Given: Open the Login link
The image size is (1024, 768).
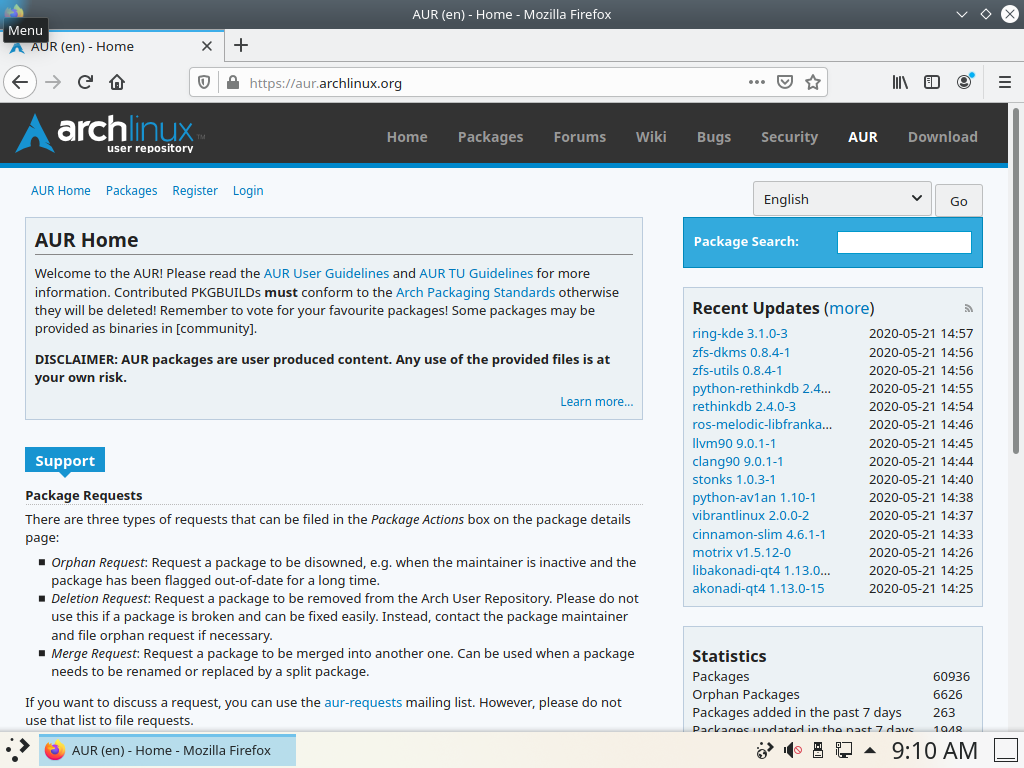Looking at the screenshot, I should pos(248,191).
